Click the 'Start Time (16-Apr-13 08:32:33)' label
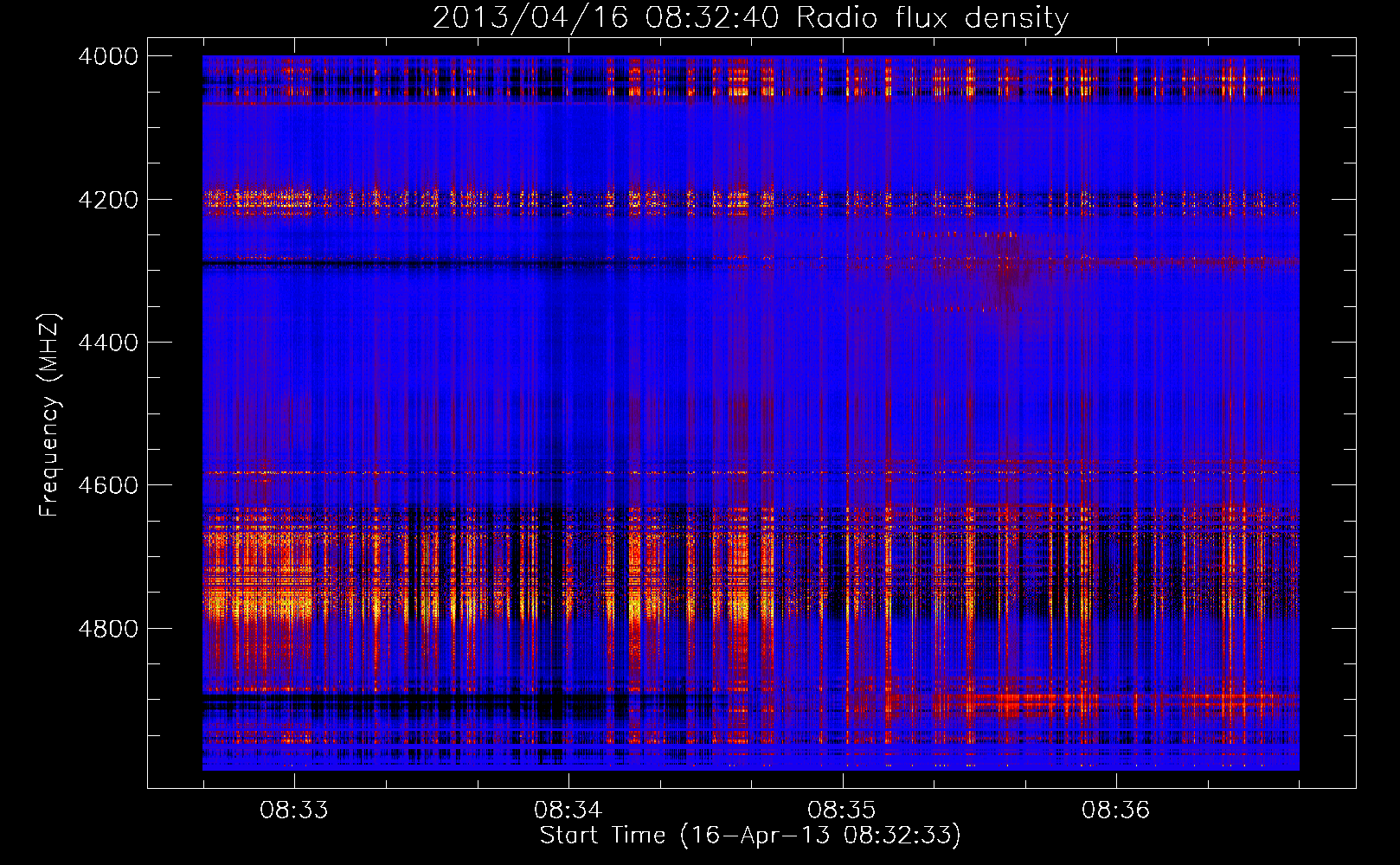The width and height of the screenshot is (1400, 865). [x=750, y=836]
